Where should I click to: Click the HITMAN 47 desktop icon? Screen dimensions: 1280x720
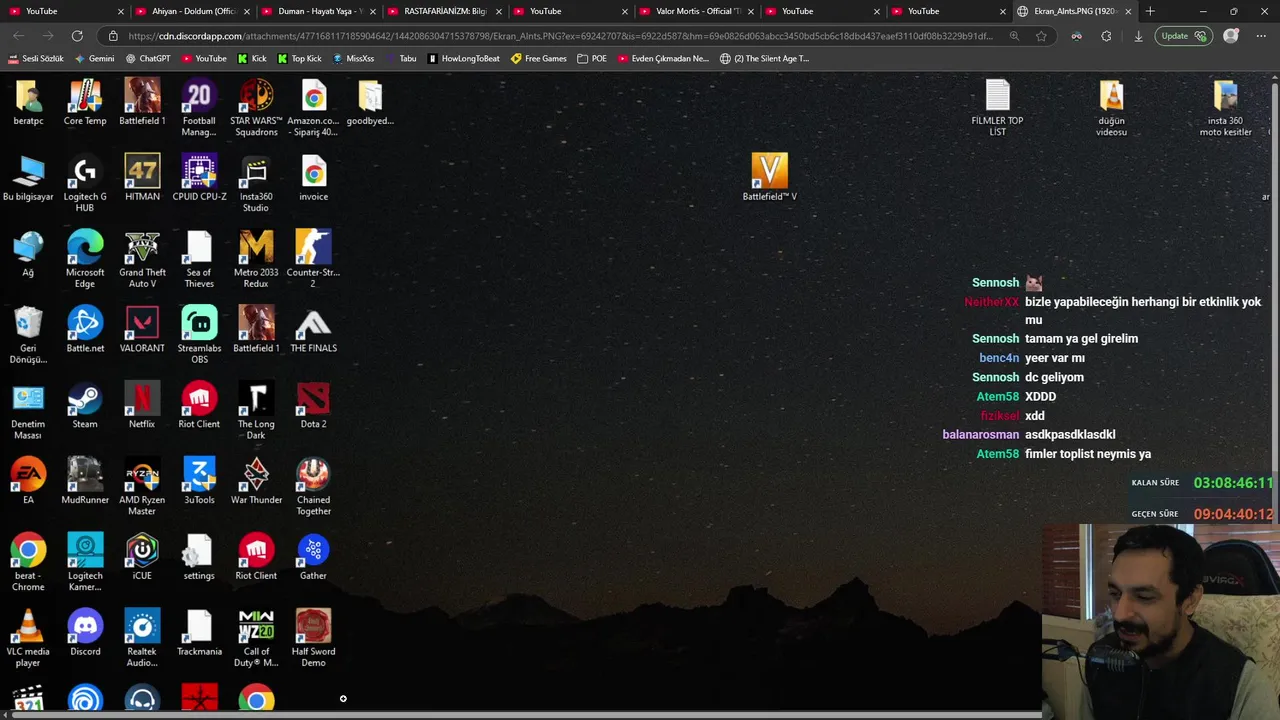pyautogui.click(x=142, y=178)
